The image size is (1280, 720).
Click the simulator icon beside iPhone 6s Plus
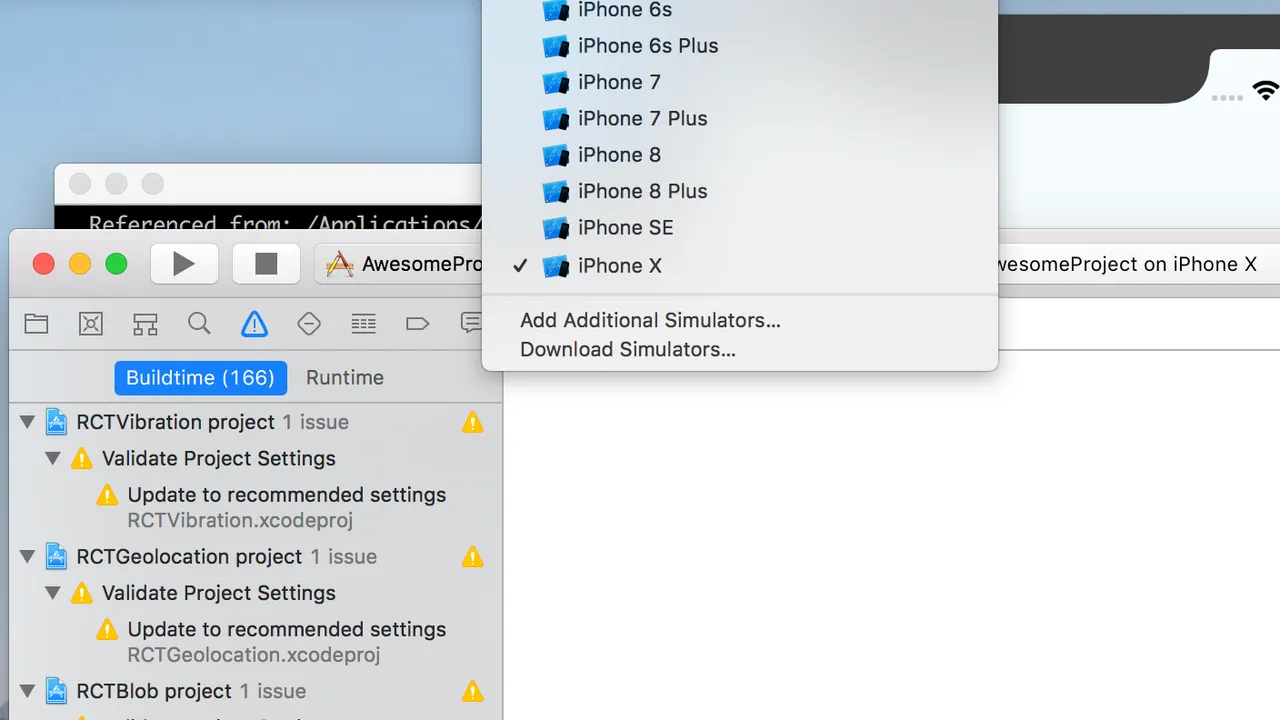pyautogui.click(x=556, y=46)
